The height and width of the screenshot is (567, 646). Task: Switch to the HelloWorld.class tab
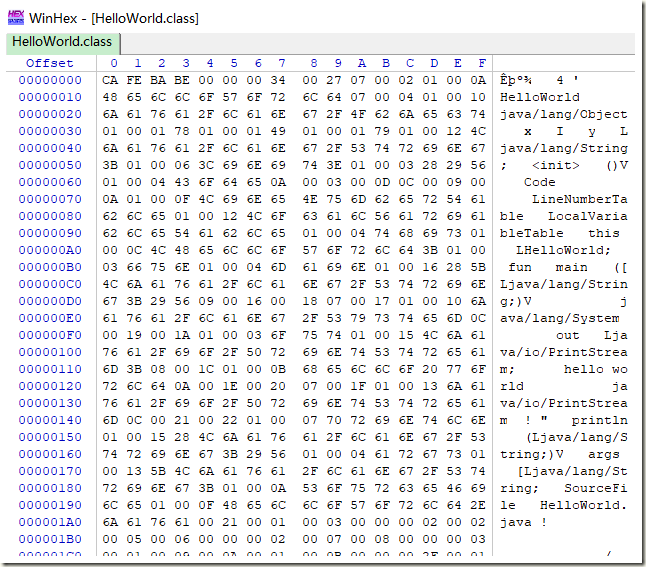[62, 42]
